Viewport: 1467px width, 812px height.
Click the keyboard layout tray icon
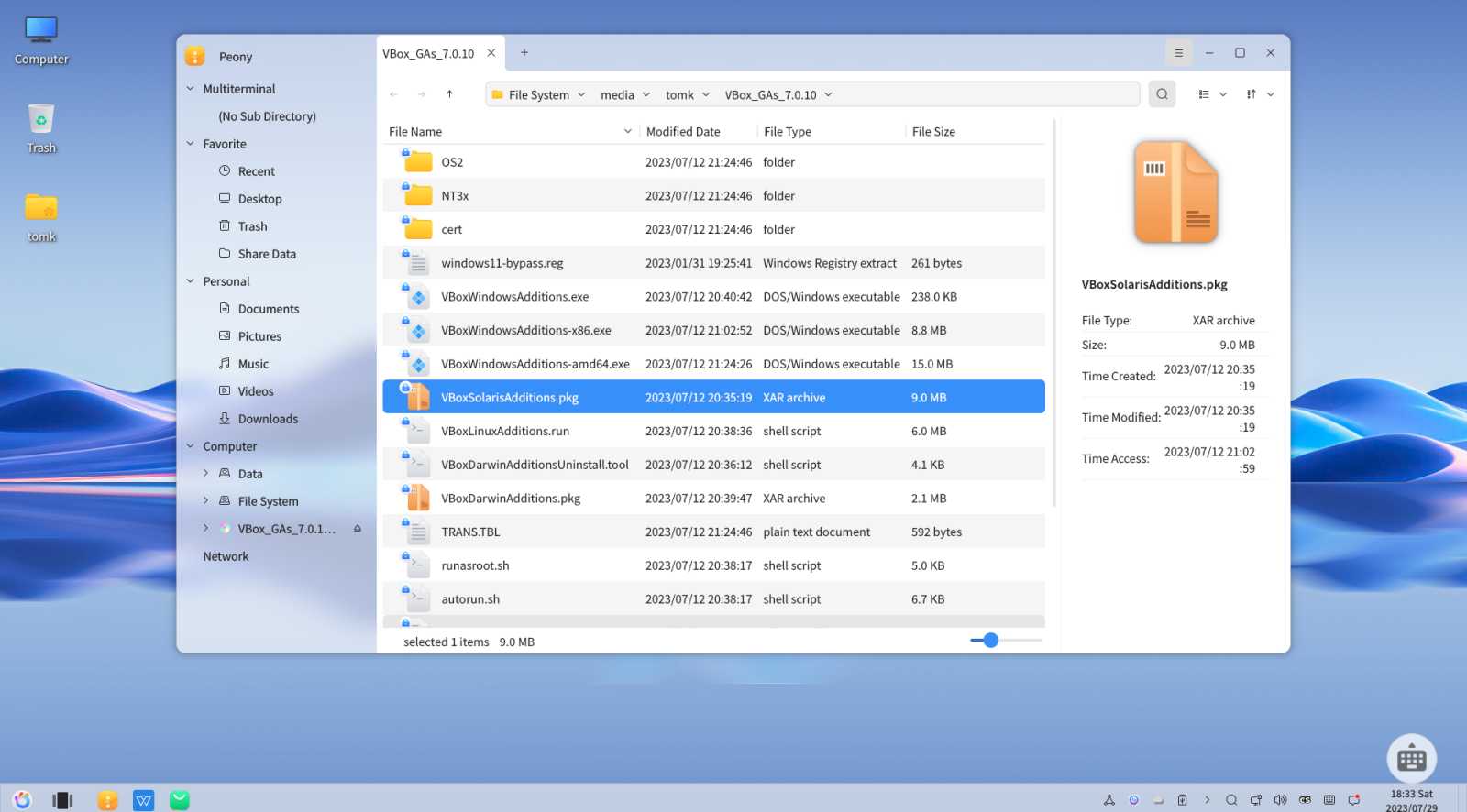click(x=1329, y=800)
